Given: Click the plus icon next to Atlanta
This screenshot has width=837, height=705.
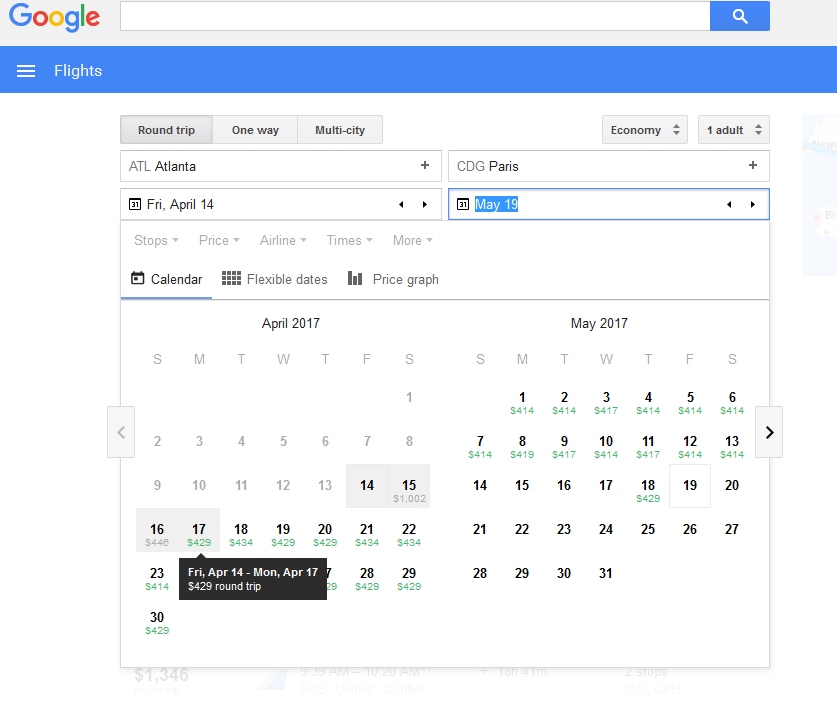Looking at the screenshot, I should 424,166.
